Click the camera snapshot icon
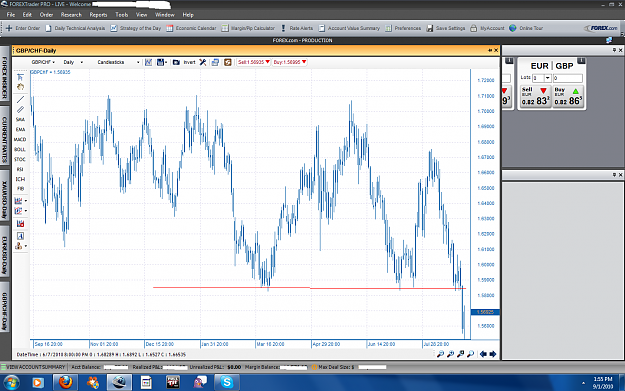The width and height of the screenshot is (625, 391). point(176,62)
